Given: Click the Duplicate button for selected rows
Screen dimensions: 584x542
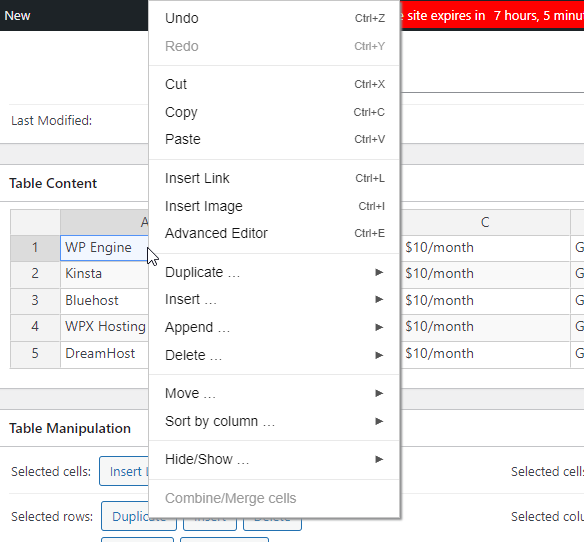Looking at the screenshot, I should (x=139, y=517).
